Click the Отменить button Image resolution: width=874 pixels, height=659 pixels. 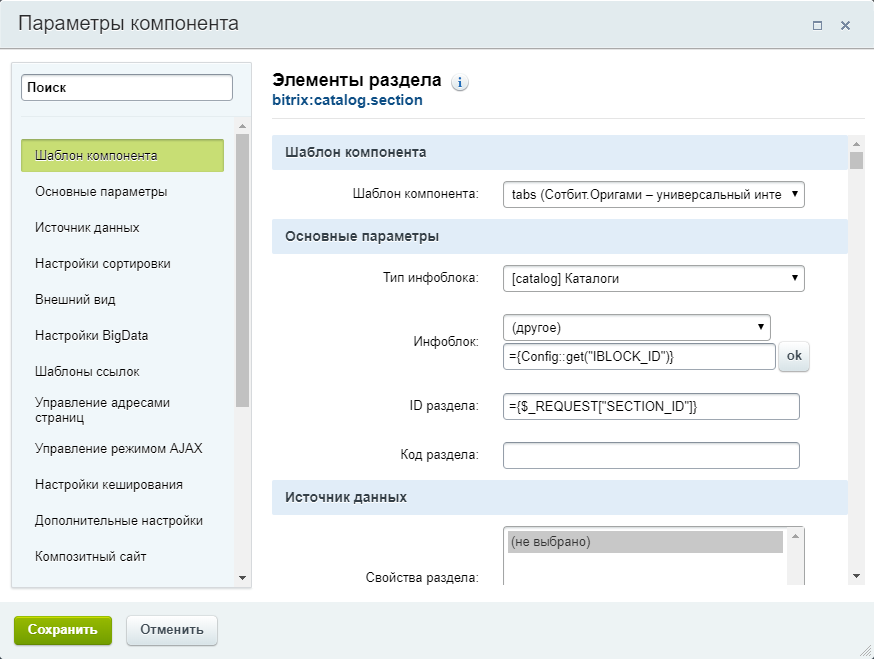pyautogui.click(x=172, y=630)
